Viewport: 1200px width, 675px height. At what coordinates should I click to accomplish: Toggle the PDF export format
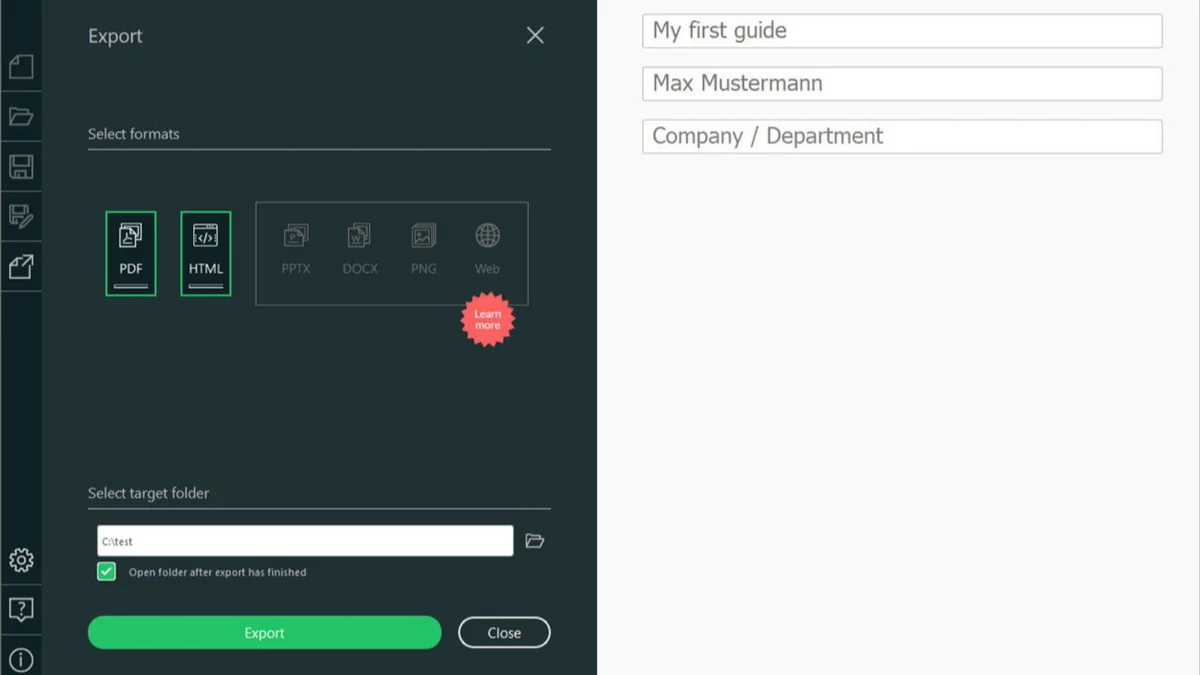pyautogui.click(x=131, y=253)
